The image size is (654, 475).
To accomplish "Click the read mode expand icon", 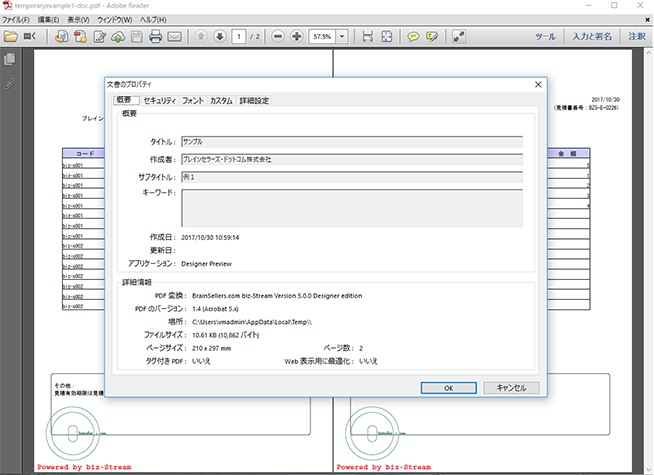I will [459, 36].
